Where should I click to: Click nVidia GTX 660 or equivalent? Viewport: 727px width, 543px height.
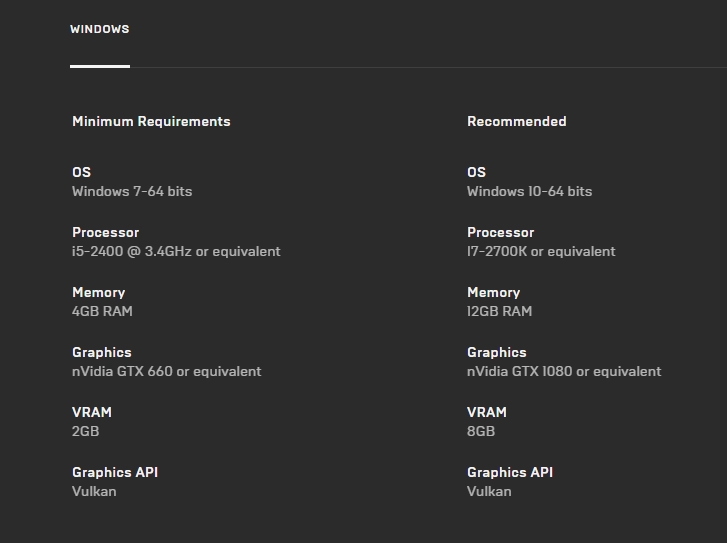166,371
